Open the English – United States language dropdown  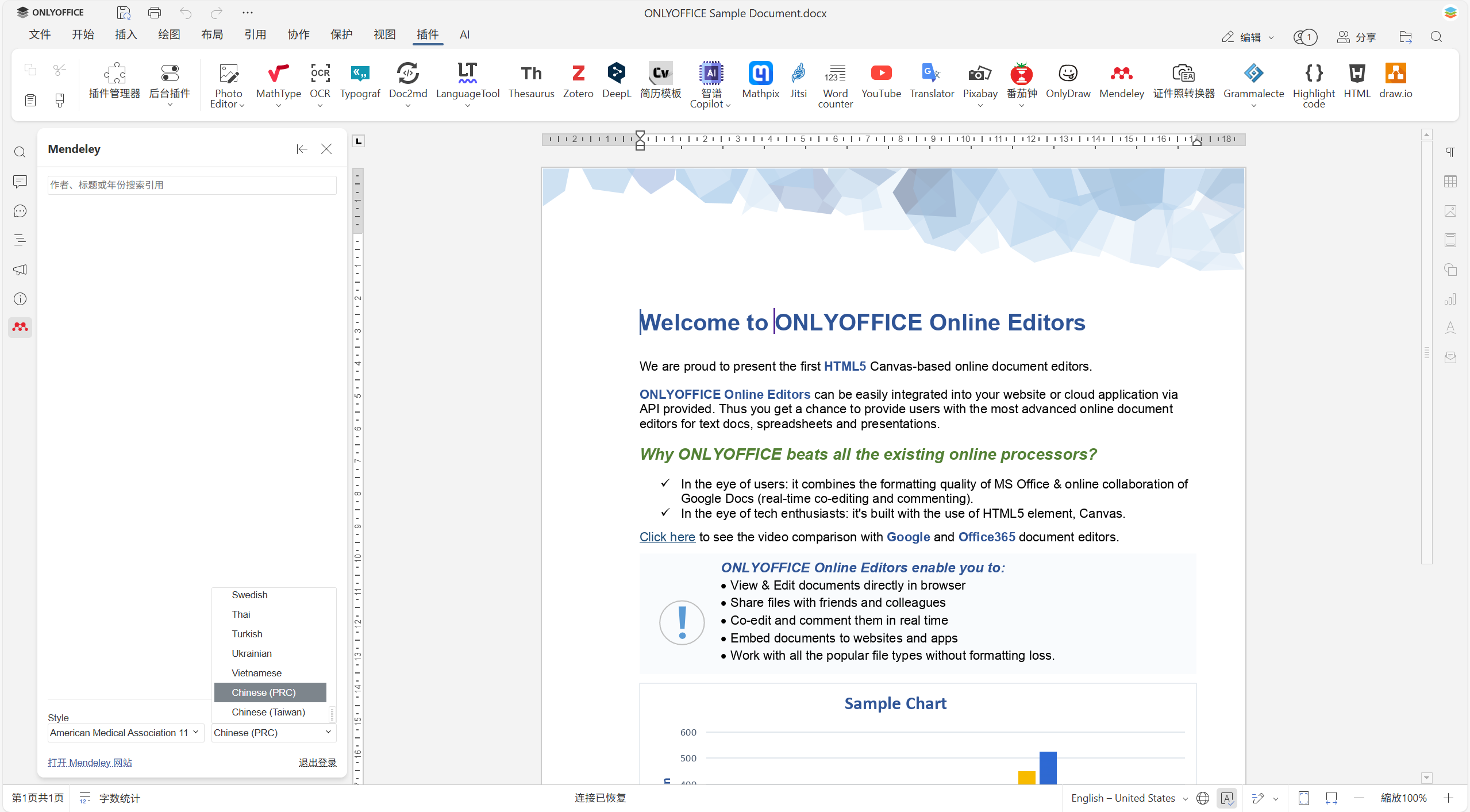click(x=1129, y=798)
